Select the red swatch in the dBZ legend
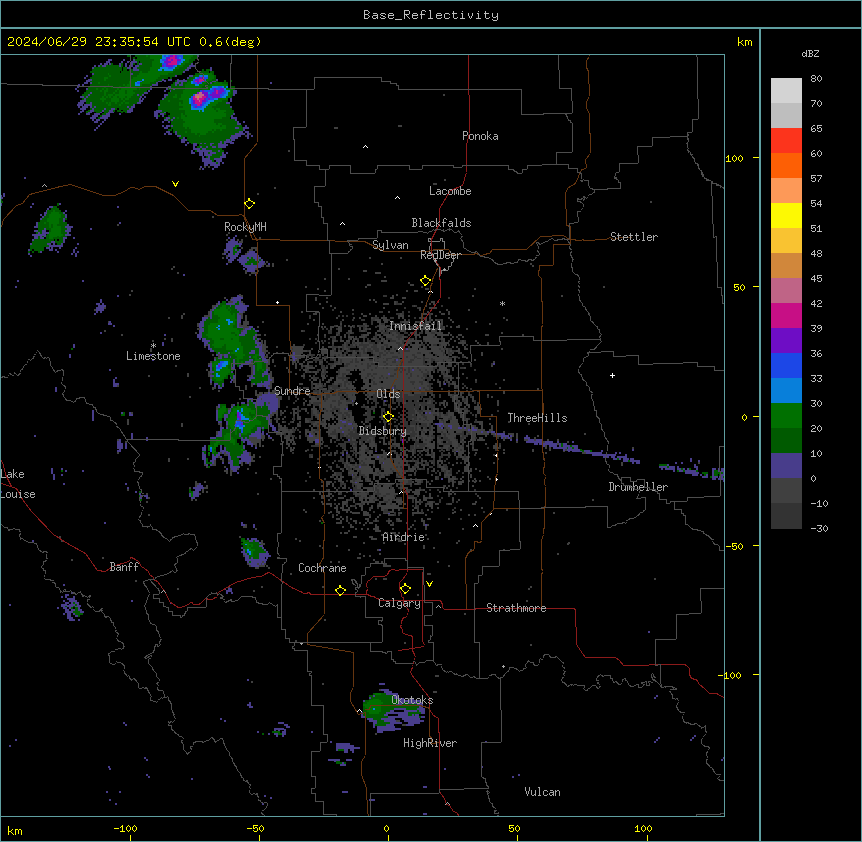862x842 pixels. (x=786, y=141)
